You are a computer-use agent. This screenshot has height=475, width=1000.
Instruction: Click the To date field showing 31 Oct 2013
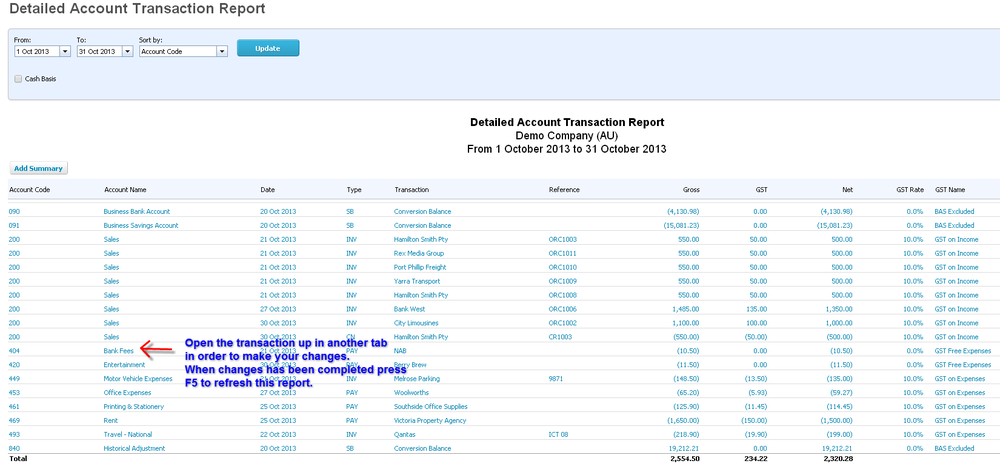tap(98, 51)
